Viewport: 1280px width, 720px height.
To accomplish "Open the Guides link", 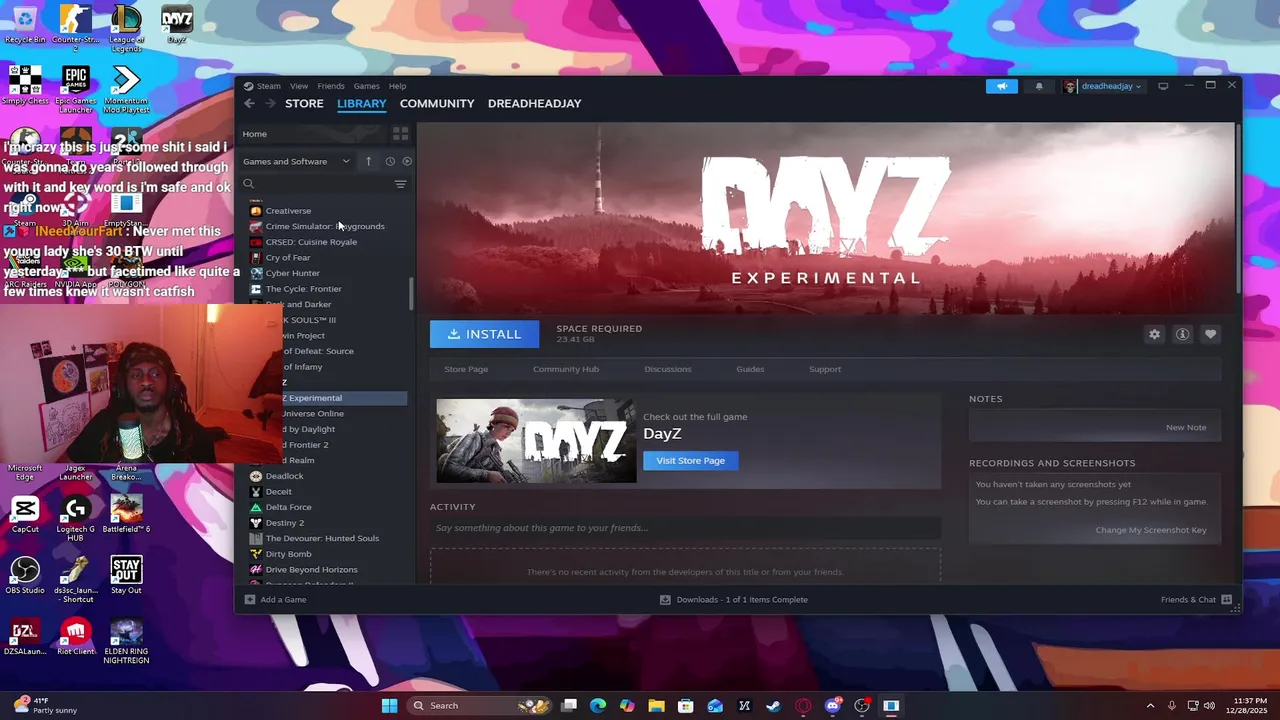I will pos(750,369).
